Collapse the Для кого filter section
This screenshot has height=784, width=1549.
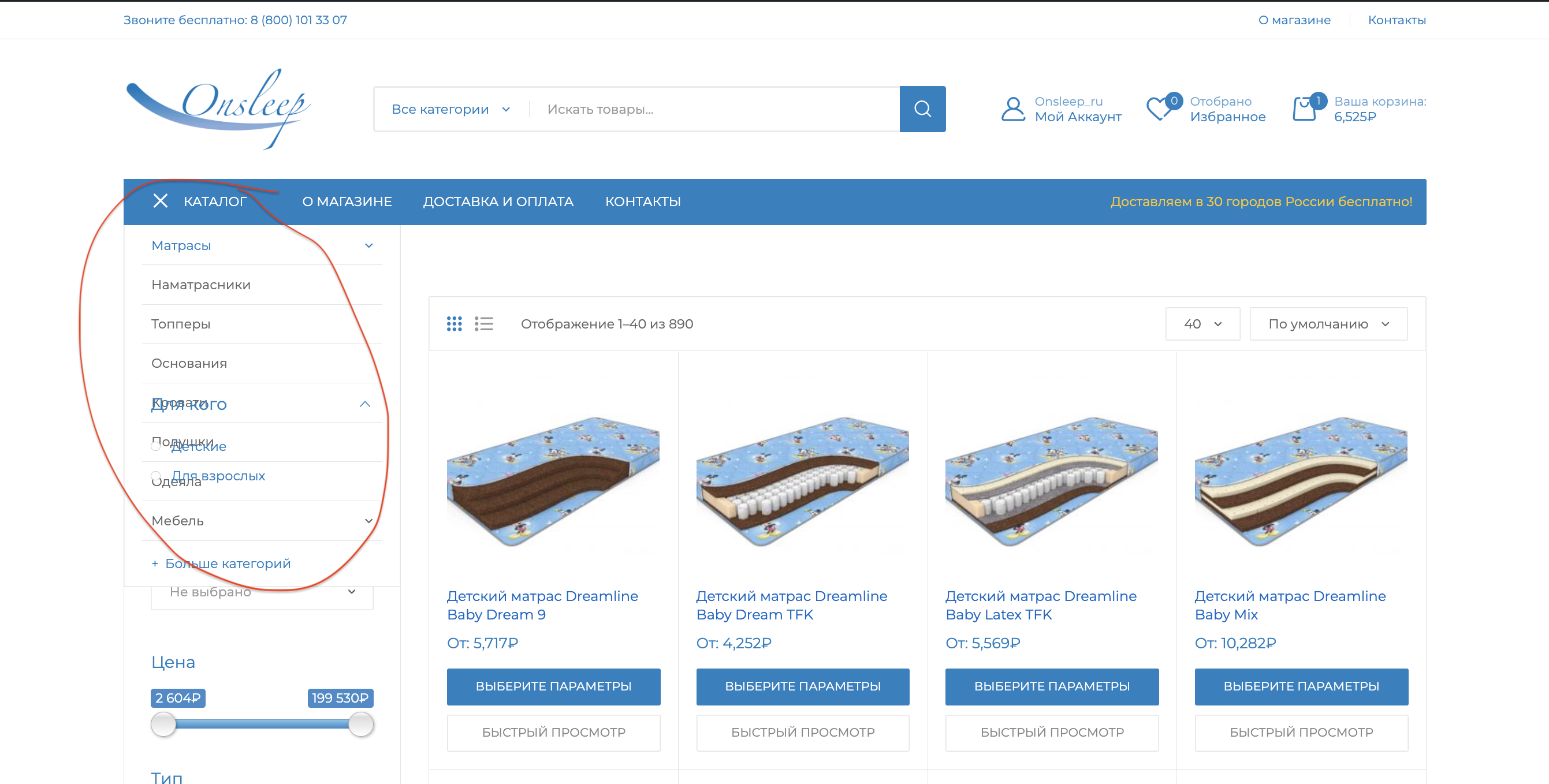click(x=365, y=404)
